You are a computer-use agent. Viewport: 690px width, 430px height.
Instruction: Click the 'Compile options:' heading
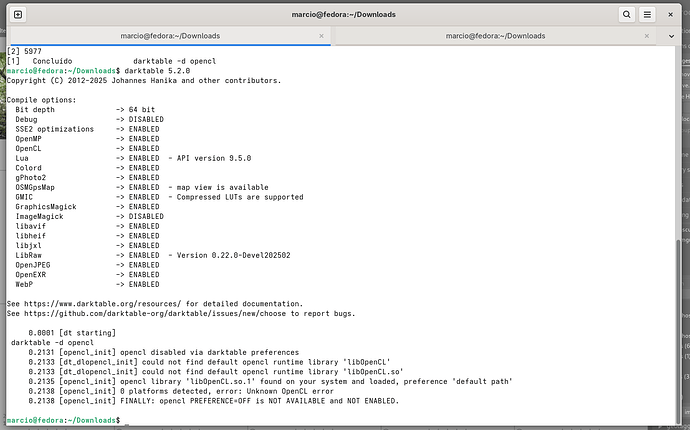point(41,100)
